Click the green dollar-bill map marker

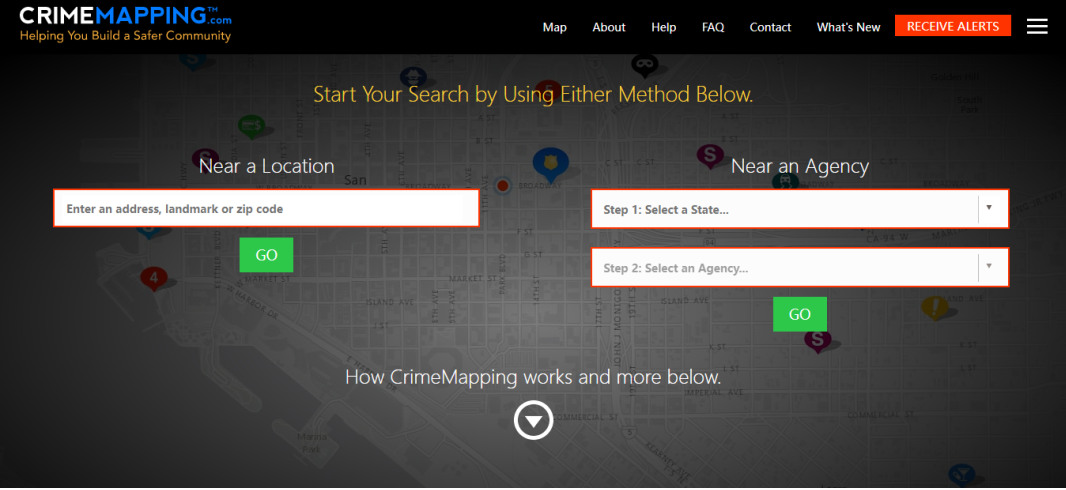(x=251, y=126)
